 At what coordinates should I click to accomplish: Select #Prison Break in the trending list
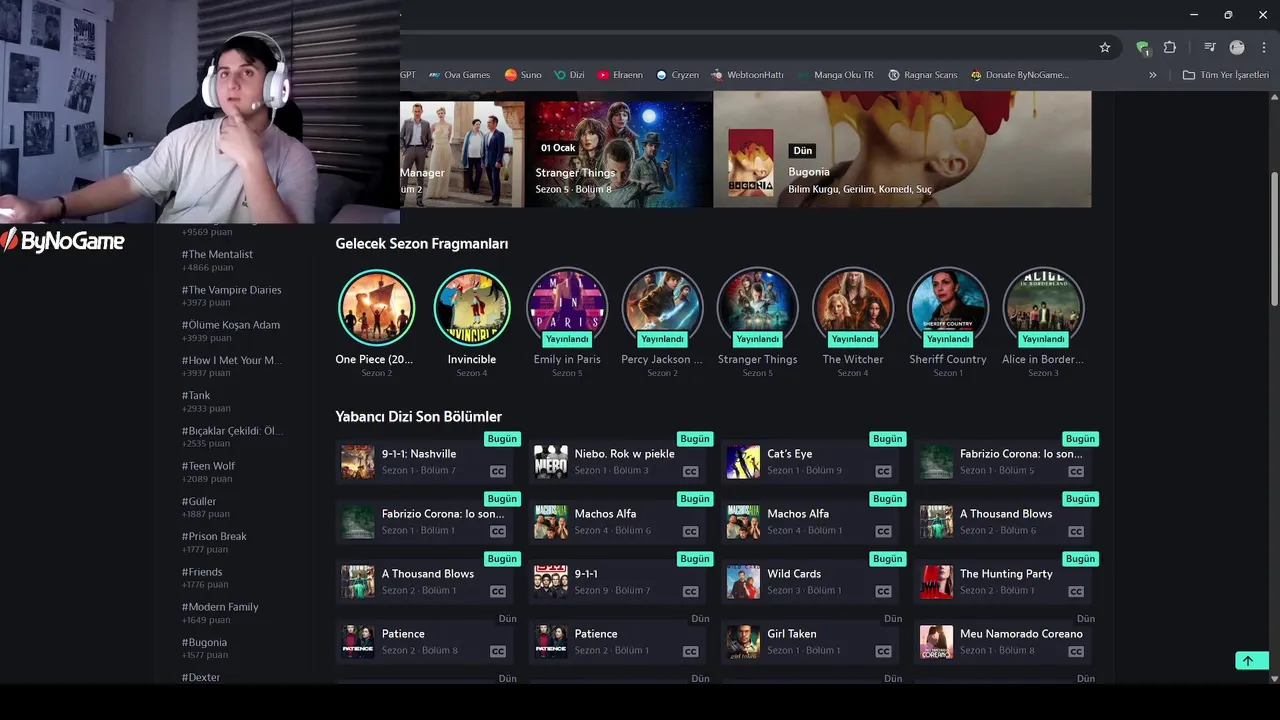tap(214, 536)
